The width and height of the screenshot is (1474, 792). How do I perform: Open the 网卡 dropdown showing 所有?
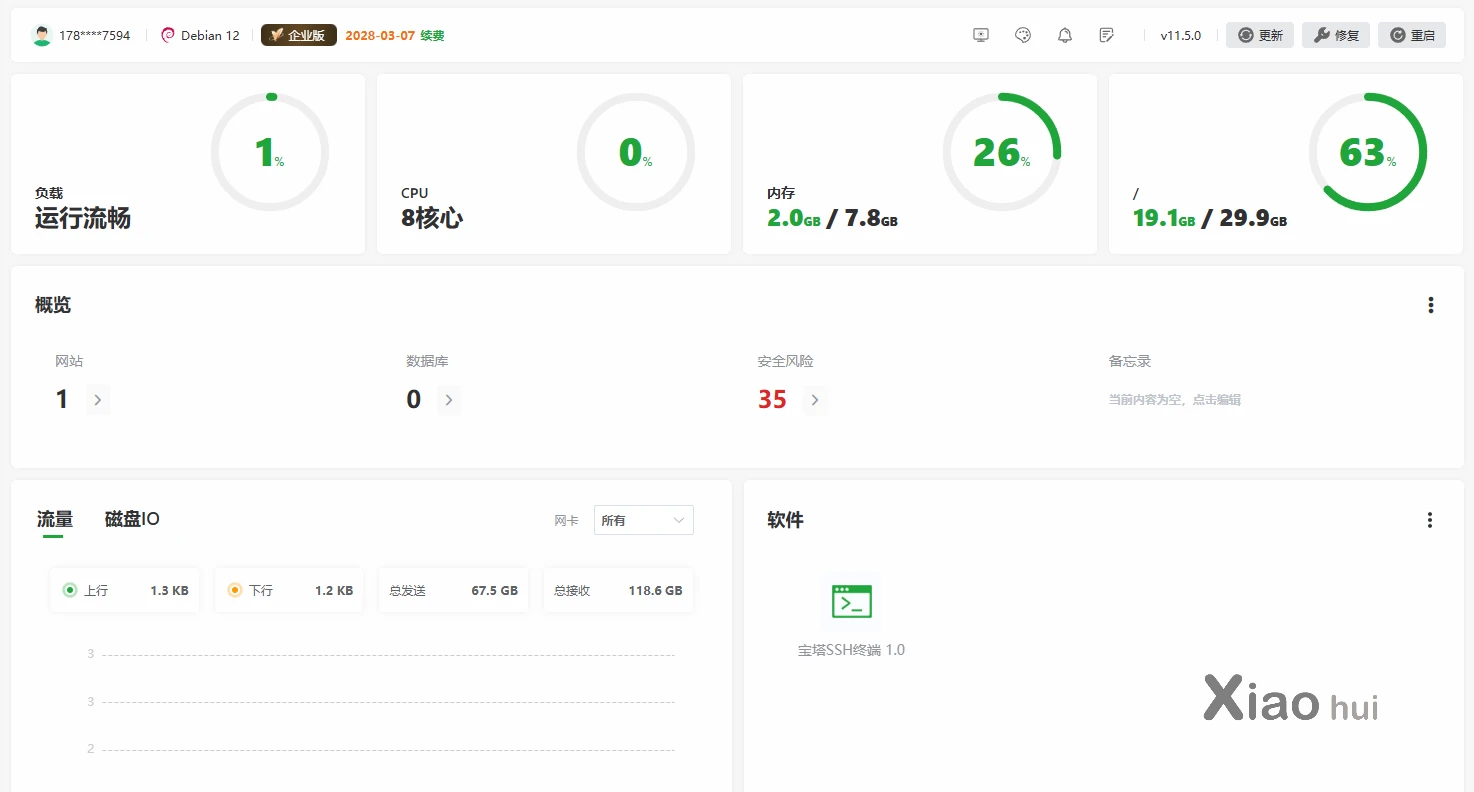coord(643,520)
